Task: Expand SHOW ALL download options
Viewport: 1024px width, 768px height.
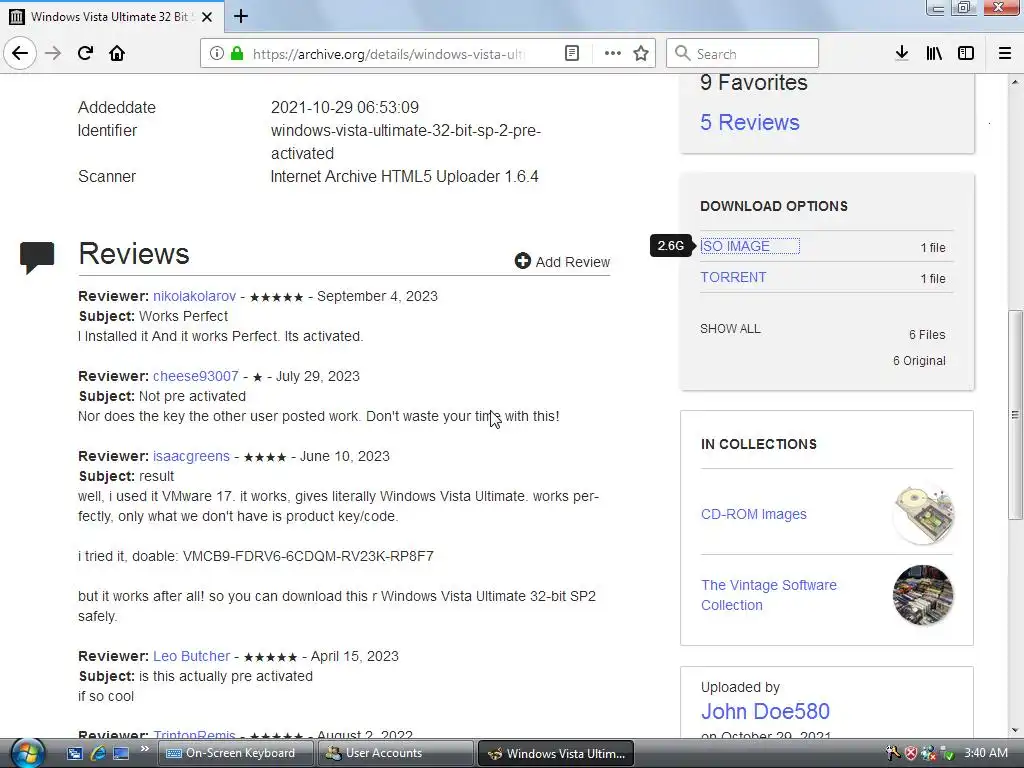Action: pyautogui.click(x=730, y=329)
